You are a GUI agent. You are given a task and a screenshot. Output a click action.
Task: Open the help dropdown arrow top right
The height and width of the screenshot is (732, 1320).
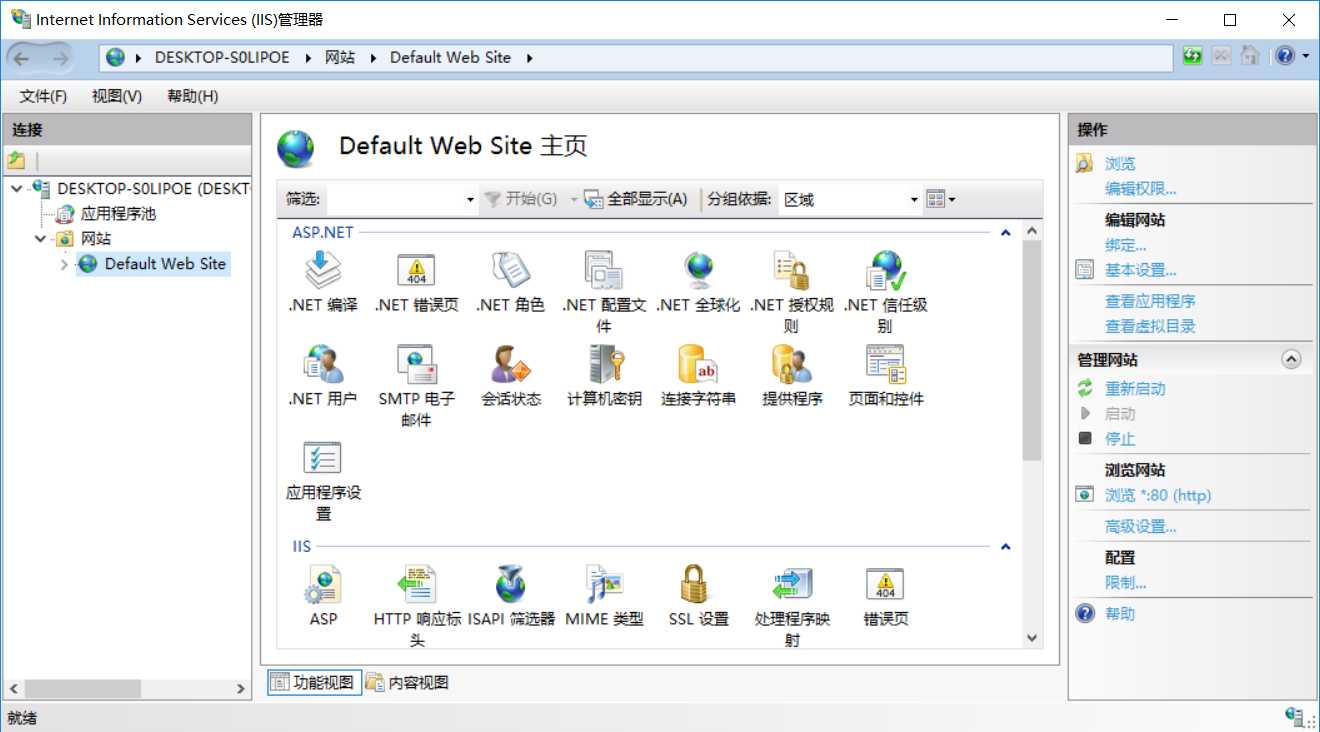coord(1305,57)
